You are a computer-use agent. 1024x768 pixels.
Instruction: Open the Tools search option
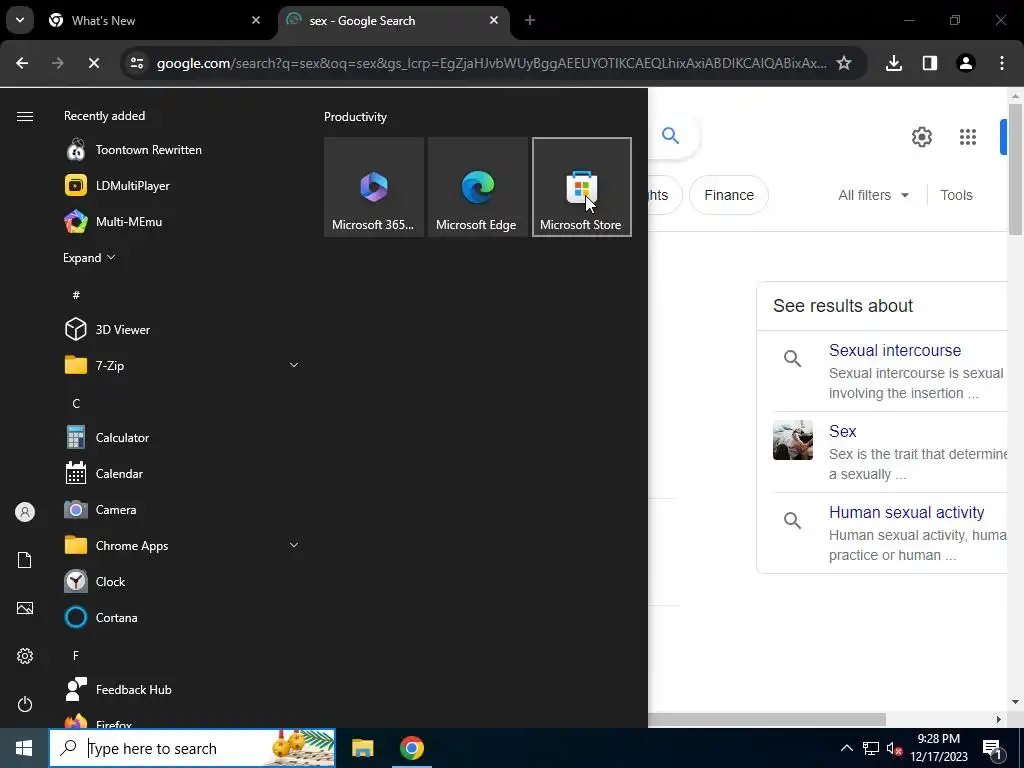tap(956, 195)
